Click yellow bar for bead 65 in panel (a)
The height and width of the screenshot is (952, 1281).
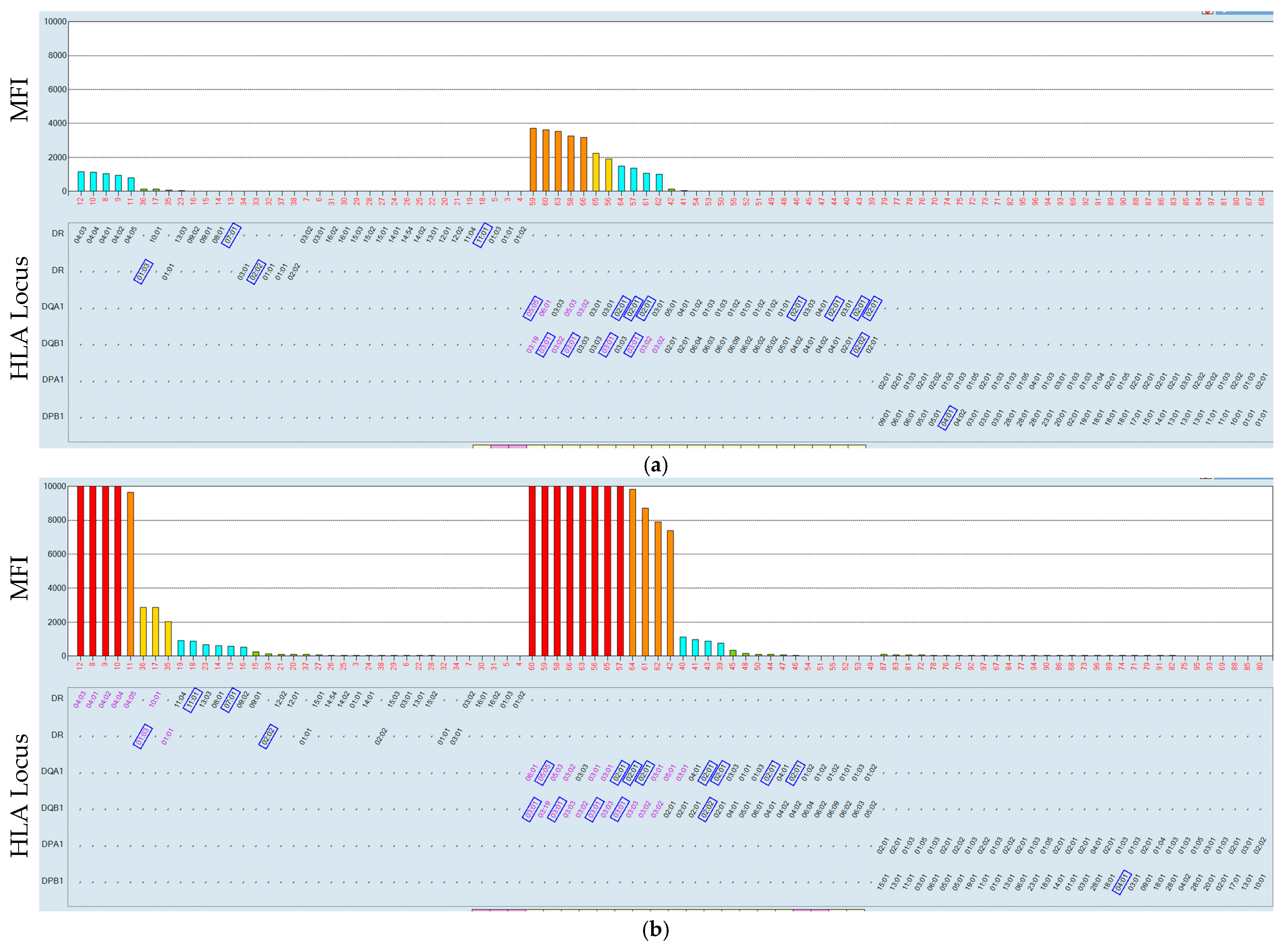(596, 172)
